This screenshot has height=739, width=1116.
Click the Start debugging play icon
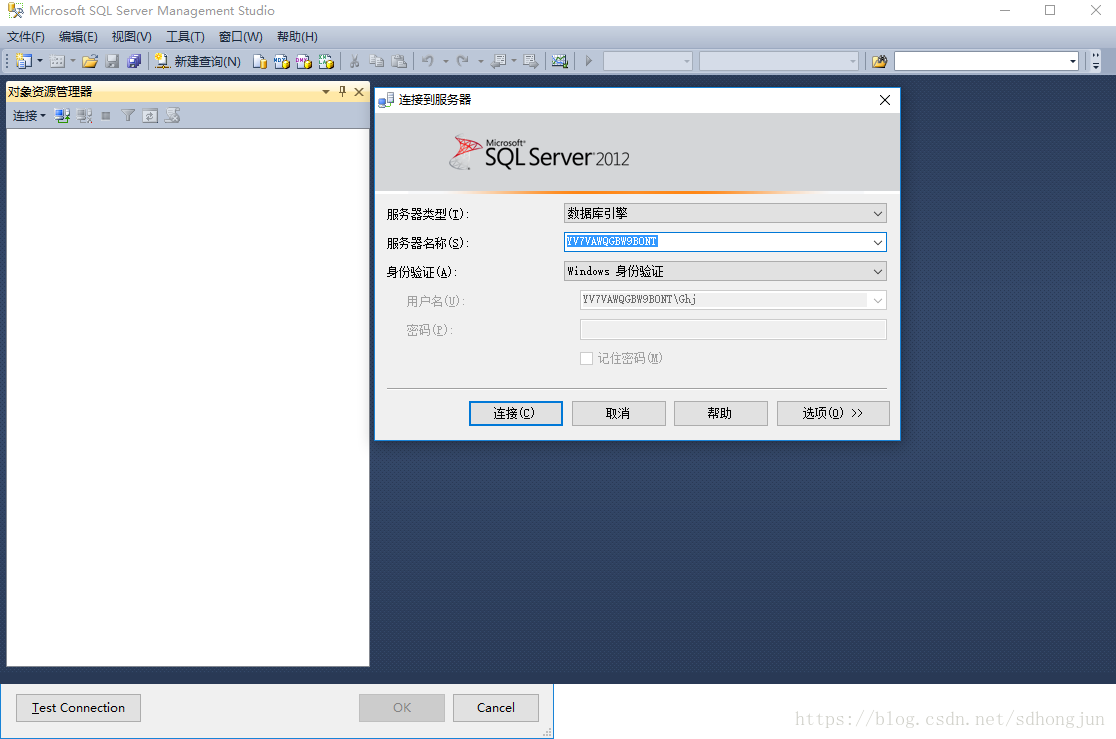click(x=589, y=61)
